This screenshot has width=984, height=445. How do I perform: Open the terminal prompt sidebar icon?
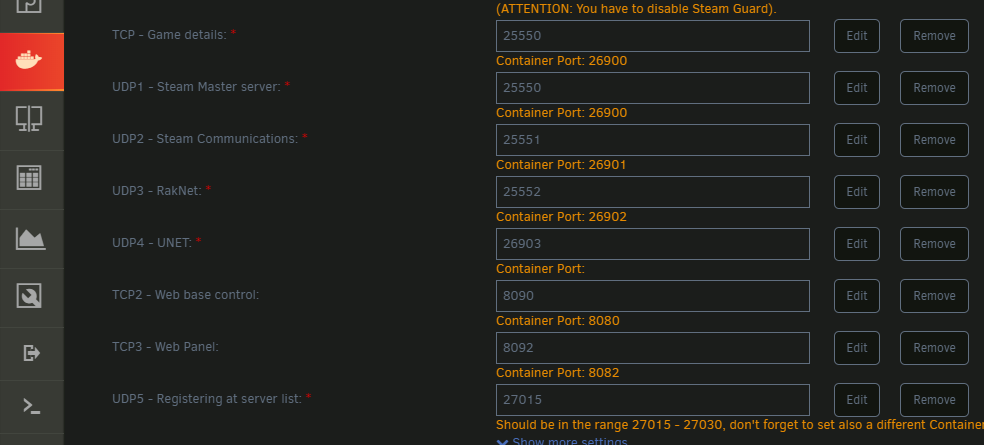point(31,406)
